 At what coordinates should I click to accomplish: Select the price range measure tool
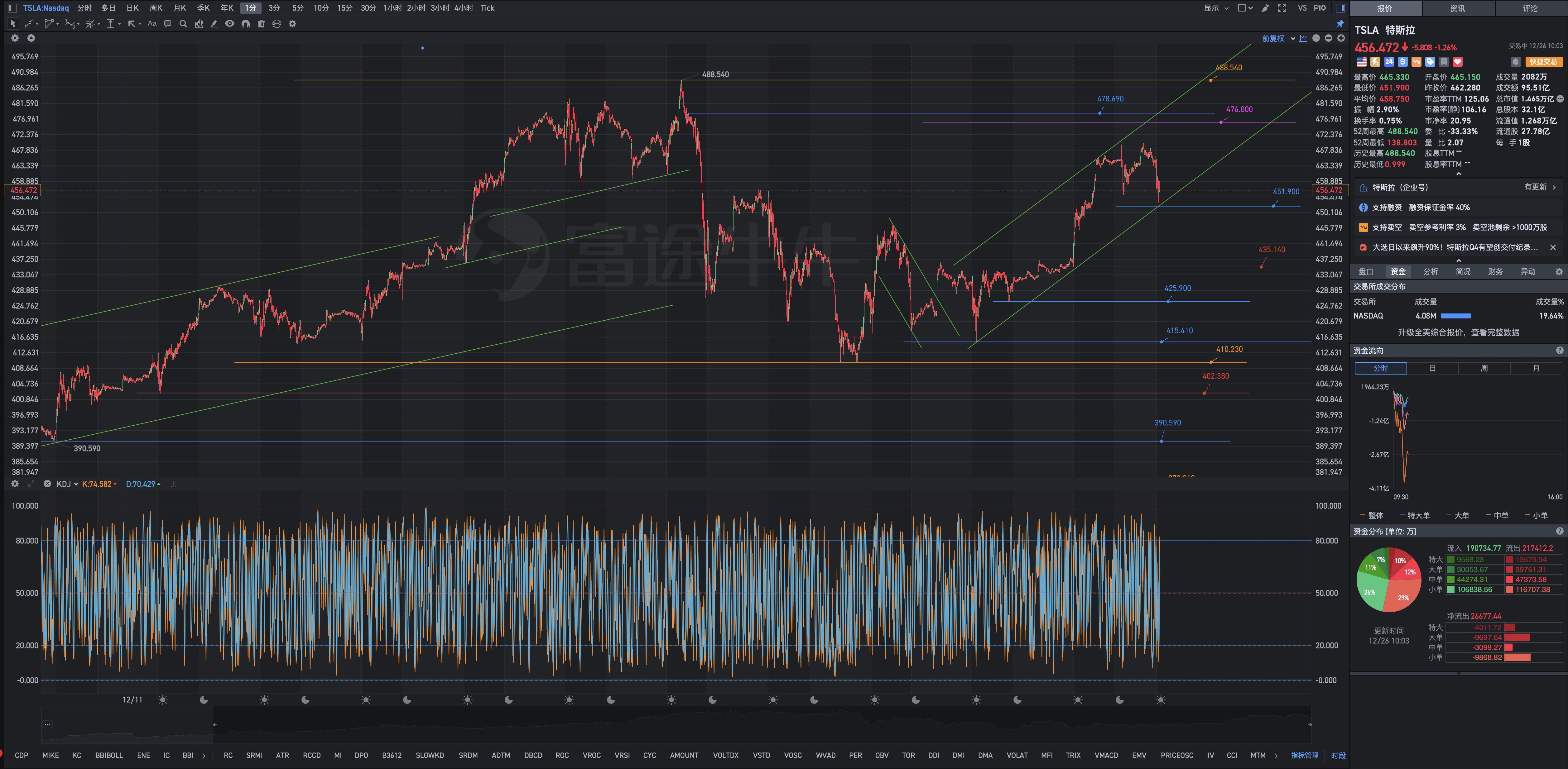click(x=111, y=24)
